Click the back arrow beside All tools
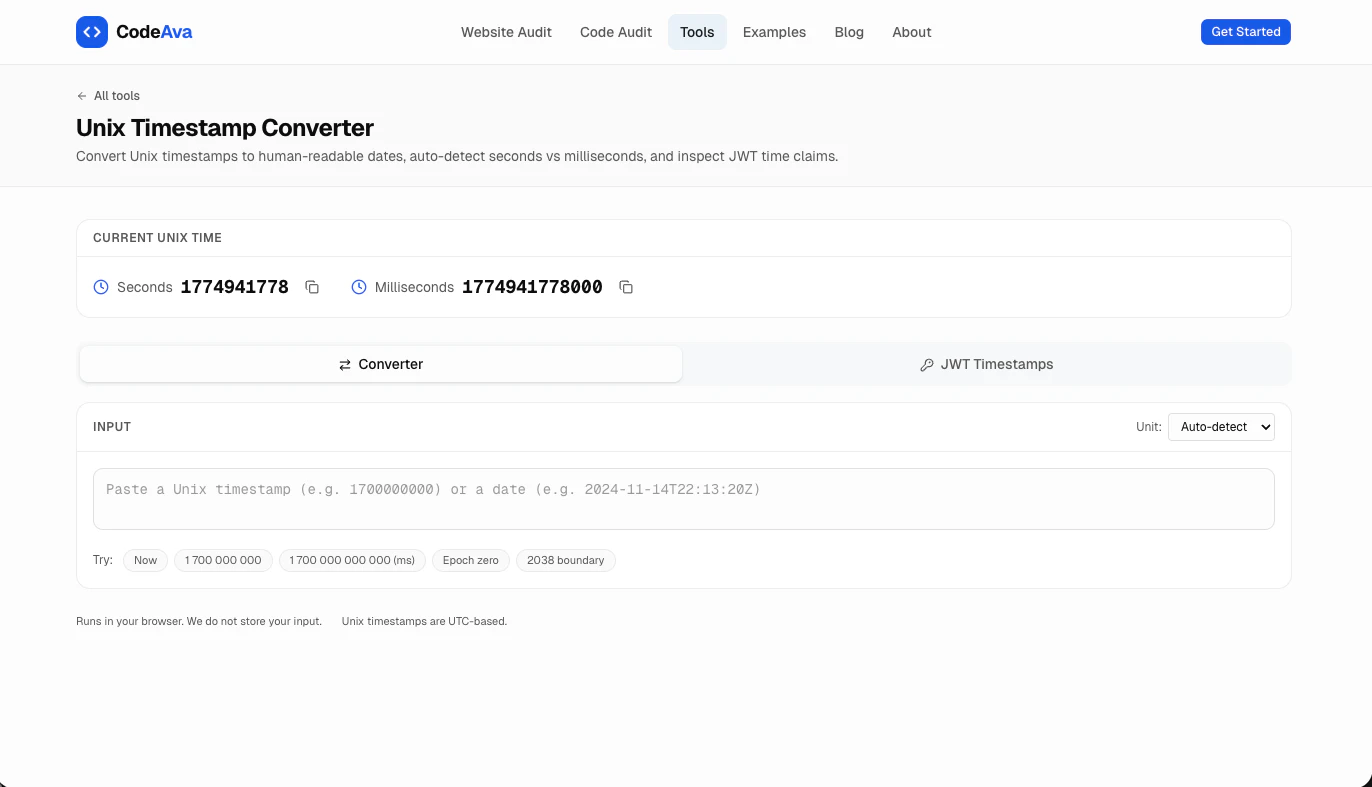Viewport: 1372px width, 787px height. pyautogui.click(x=80, y=95)
